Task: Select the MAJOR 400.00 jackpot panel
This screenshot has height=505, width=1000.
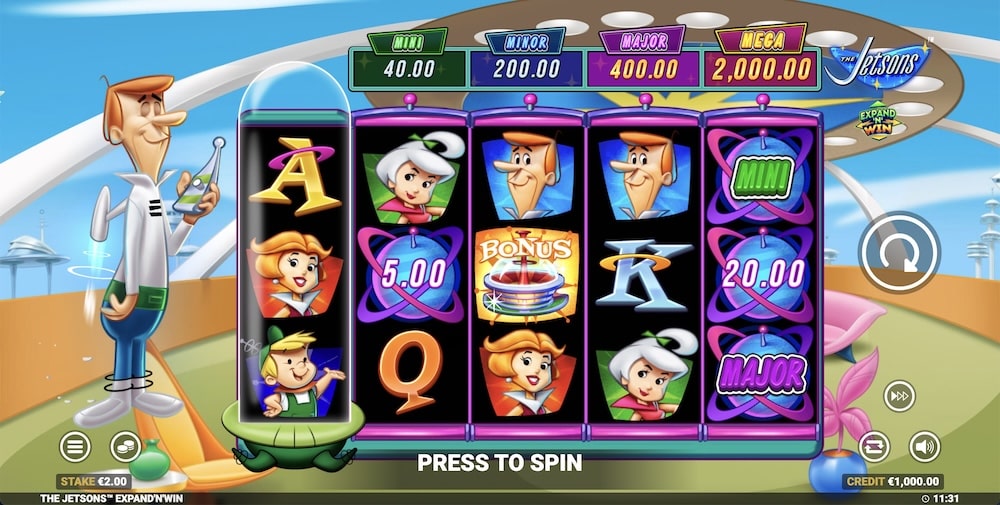Action: pos(643,59)
